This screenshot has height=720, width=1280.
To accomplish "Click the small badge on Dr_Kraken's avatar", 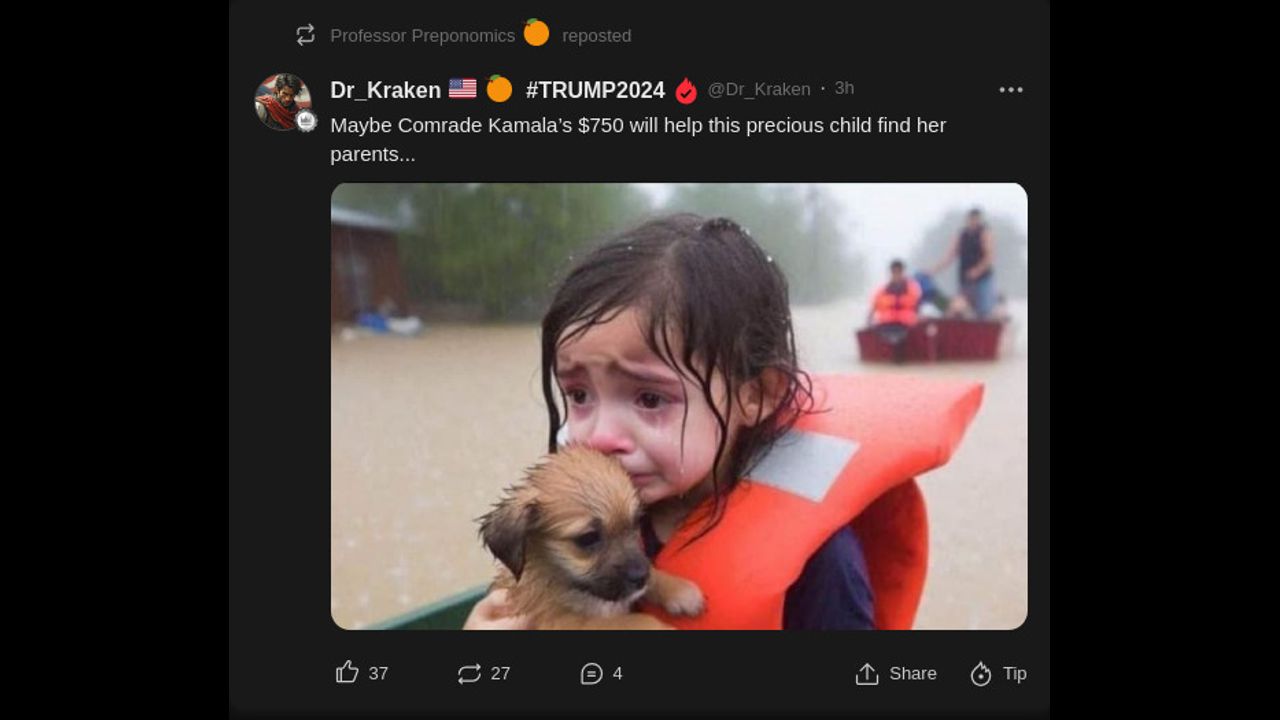I will tap(306, 121).
